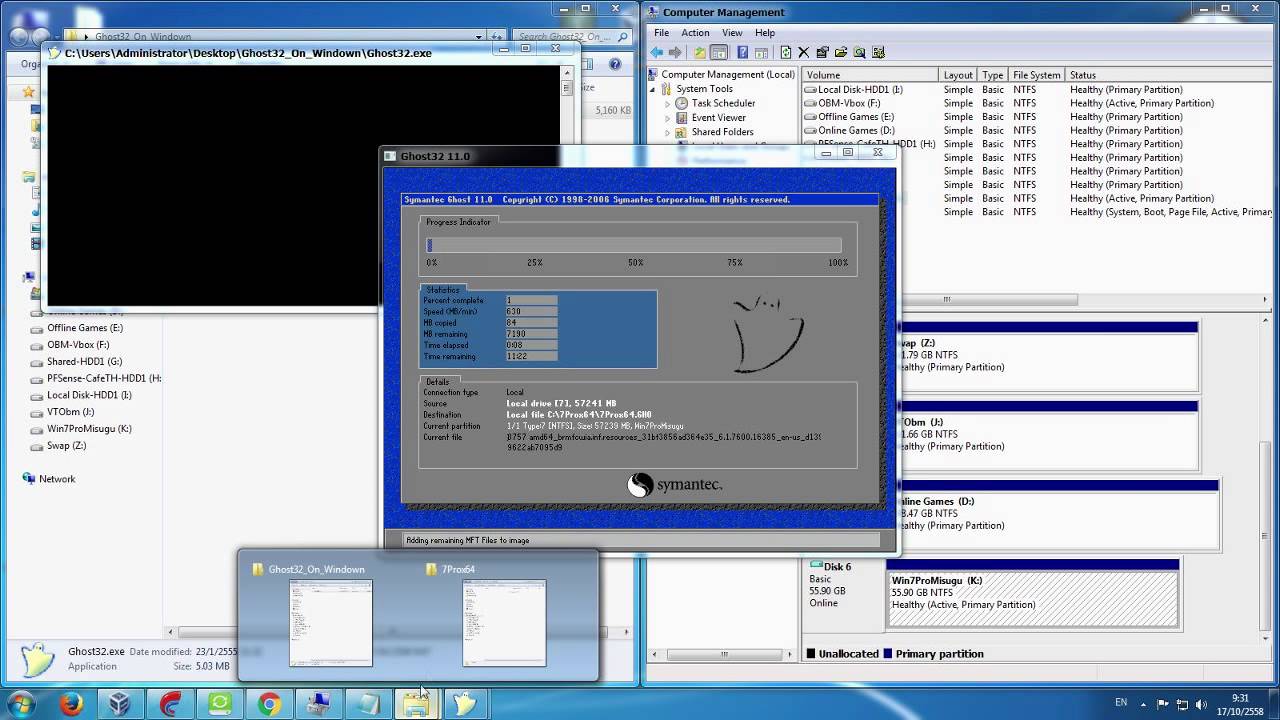
Task: Click the EN language indicator
Action: point(1121,704)
